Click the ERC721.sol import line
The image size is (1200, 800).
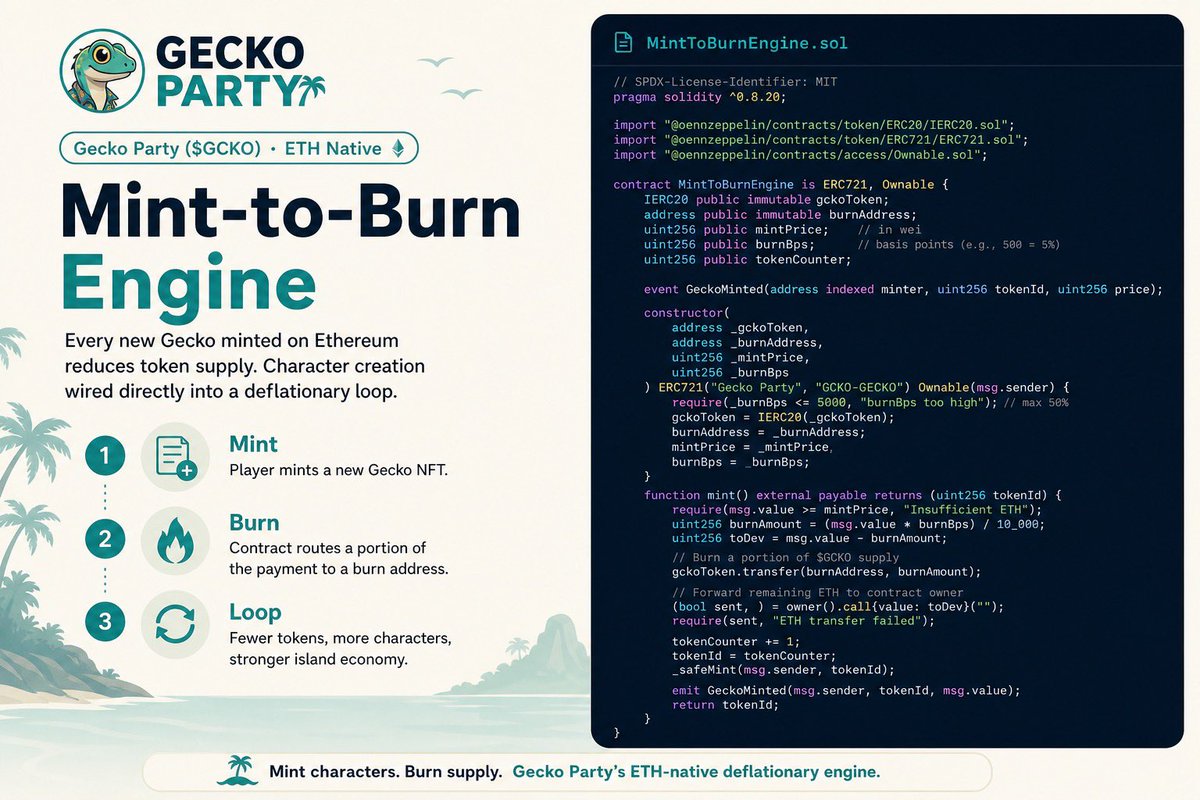pos(821,140)
